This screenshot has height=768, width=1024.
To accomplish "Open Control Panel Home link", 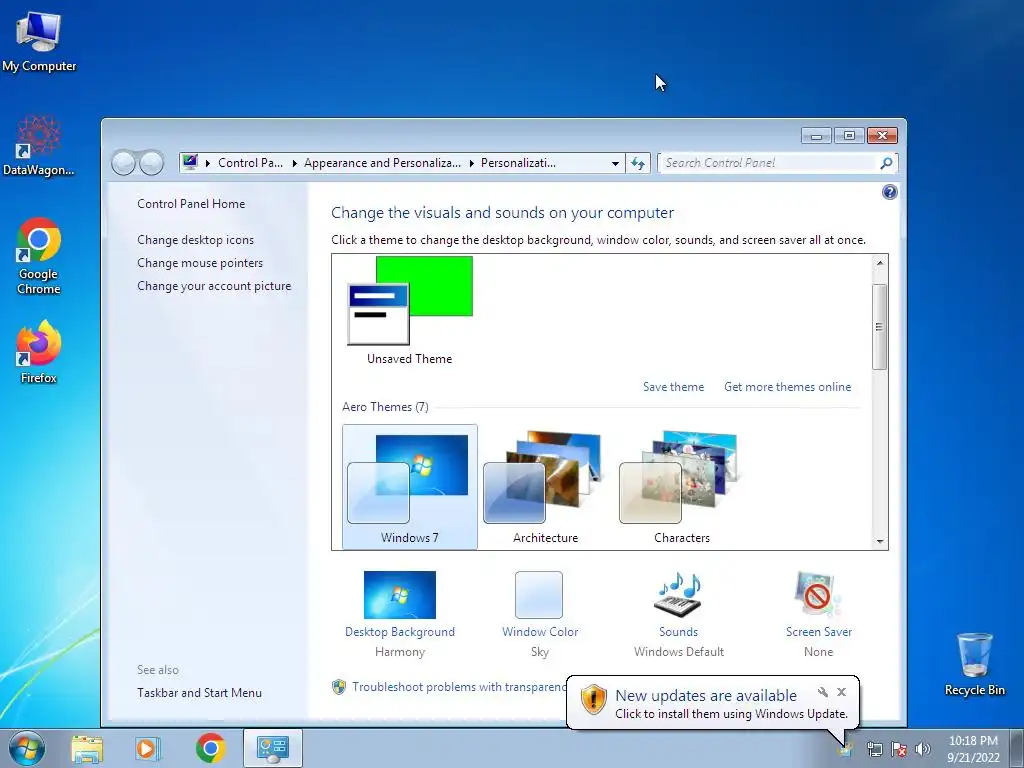I will pos(191,204).
